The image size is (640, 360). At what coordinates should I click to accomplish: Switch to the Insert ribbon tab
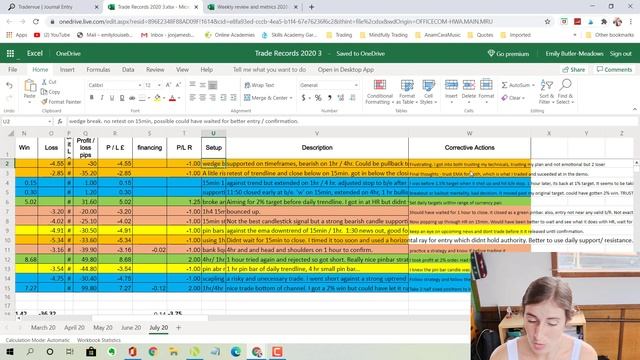[x=67, y=69]
